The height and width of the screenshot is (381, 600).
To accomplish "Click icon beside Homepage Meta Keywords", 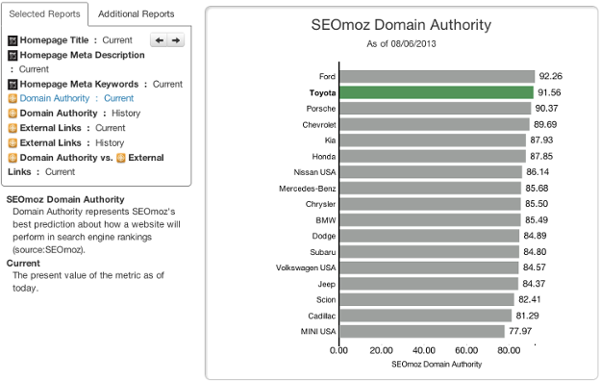I will tap(13, 85).
